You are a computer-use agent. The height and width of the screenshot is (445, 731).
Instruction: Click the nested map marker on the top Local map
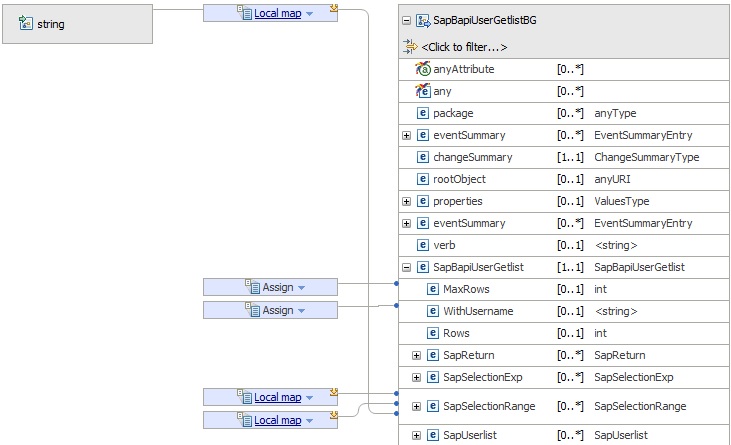[334, 8]
